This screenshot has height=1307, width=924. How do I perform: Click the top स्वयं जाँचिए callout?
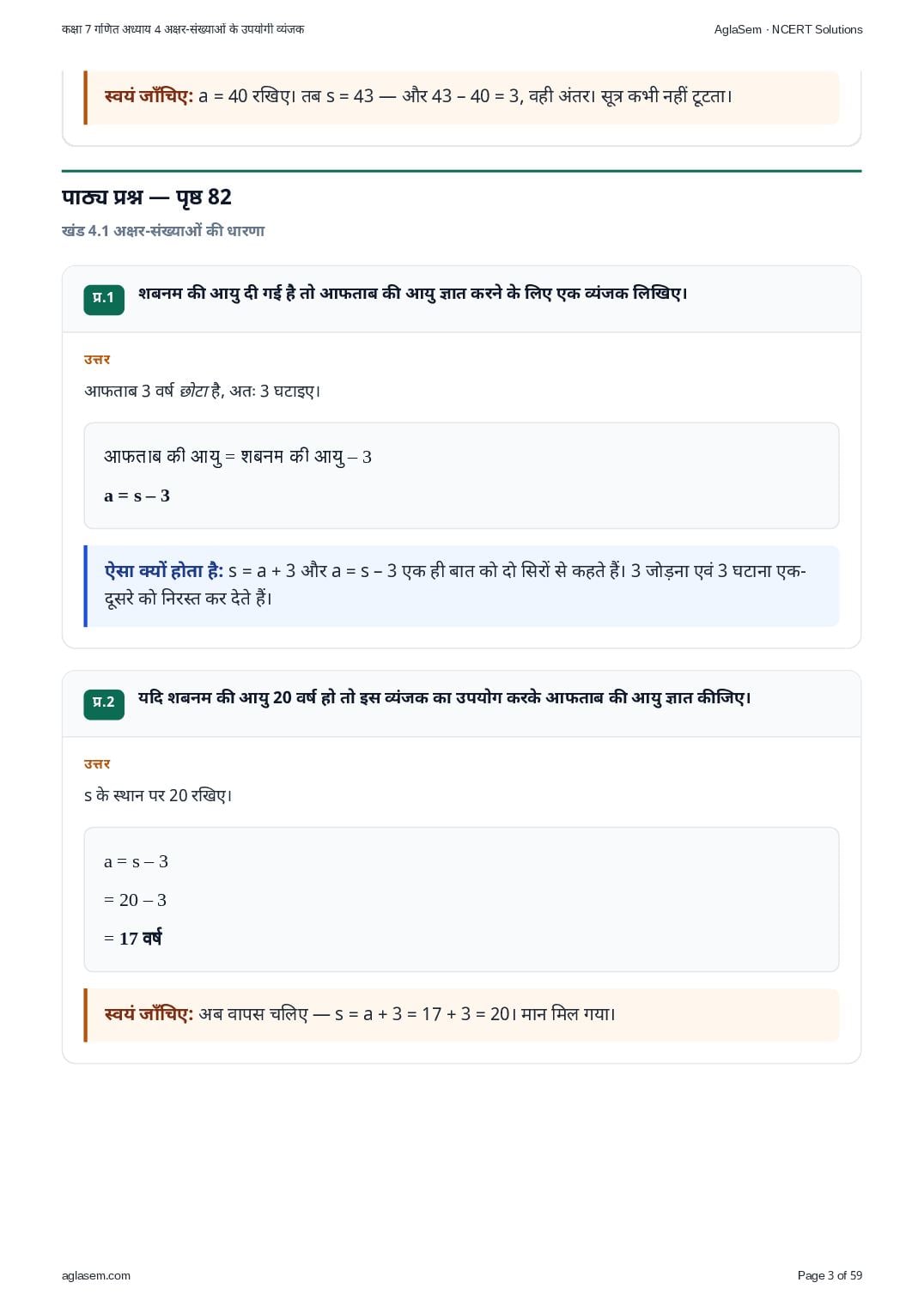[462, 97]
